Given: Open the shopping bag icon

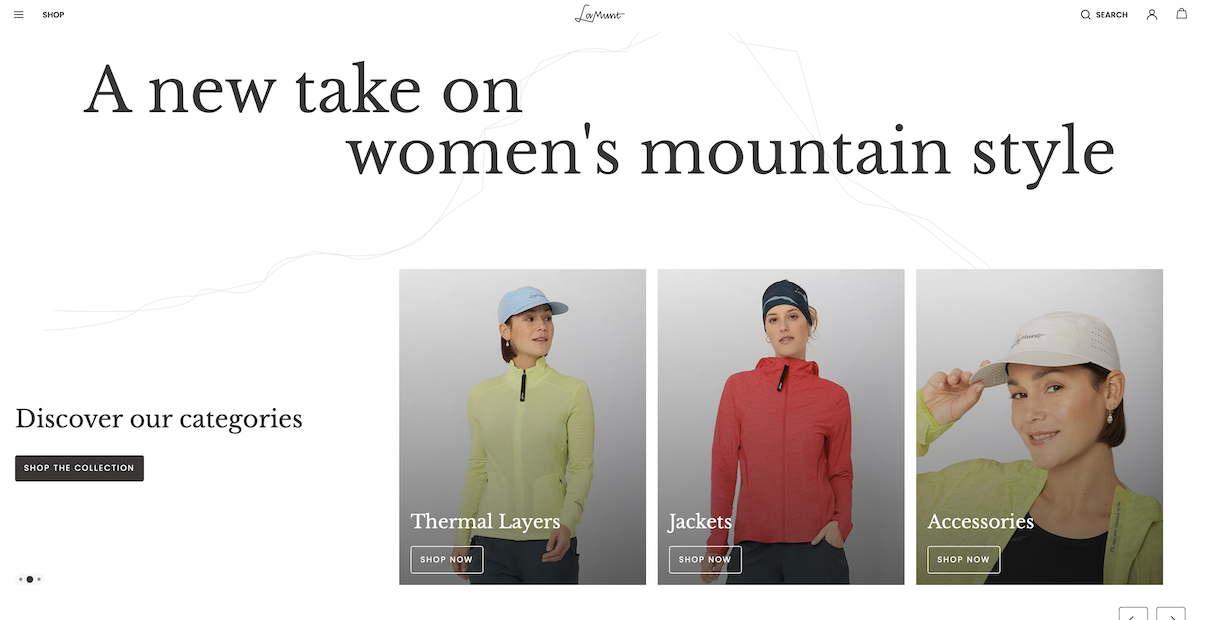Looking at the screenshot, I should [x=1182, y=14].
